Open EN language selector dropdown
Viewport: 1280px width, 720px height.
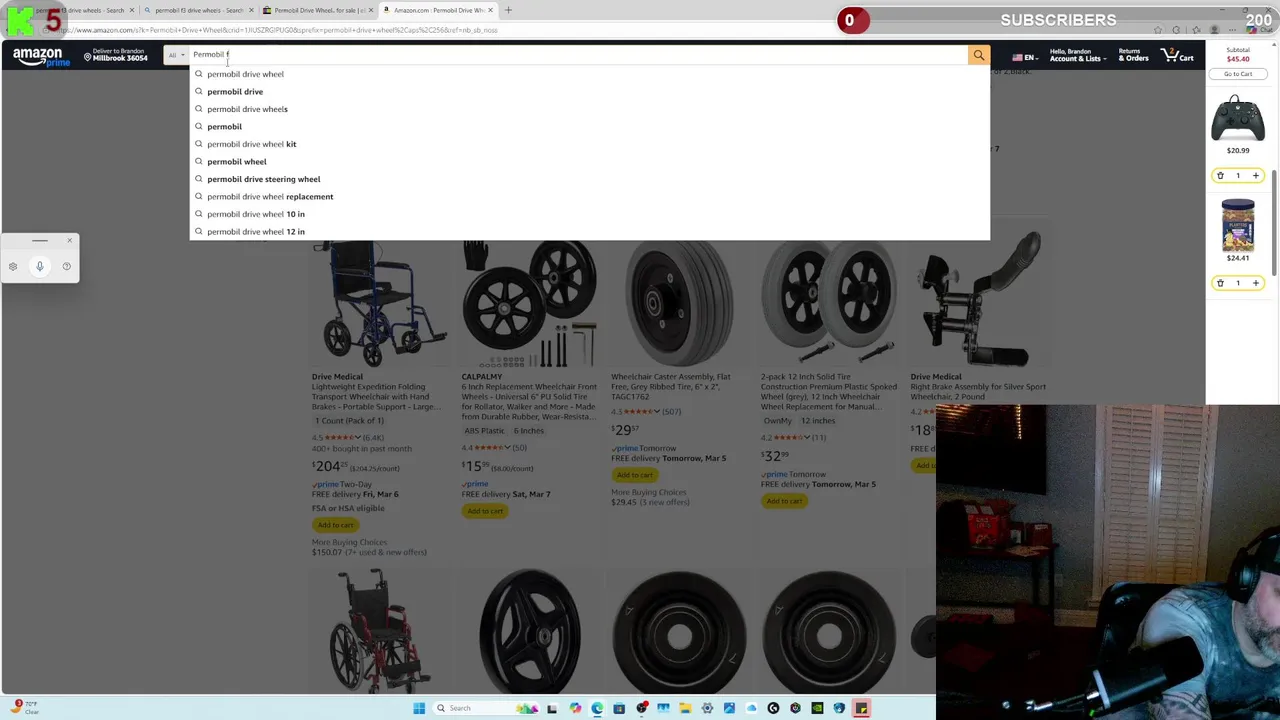coord(1024,58)
